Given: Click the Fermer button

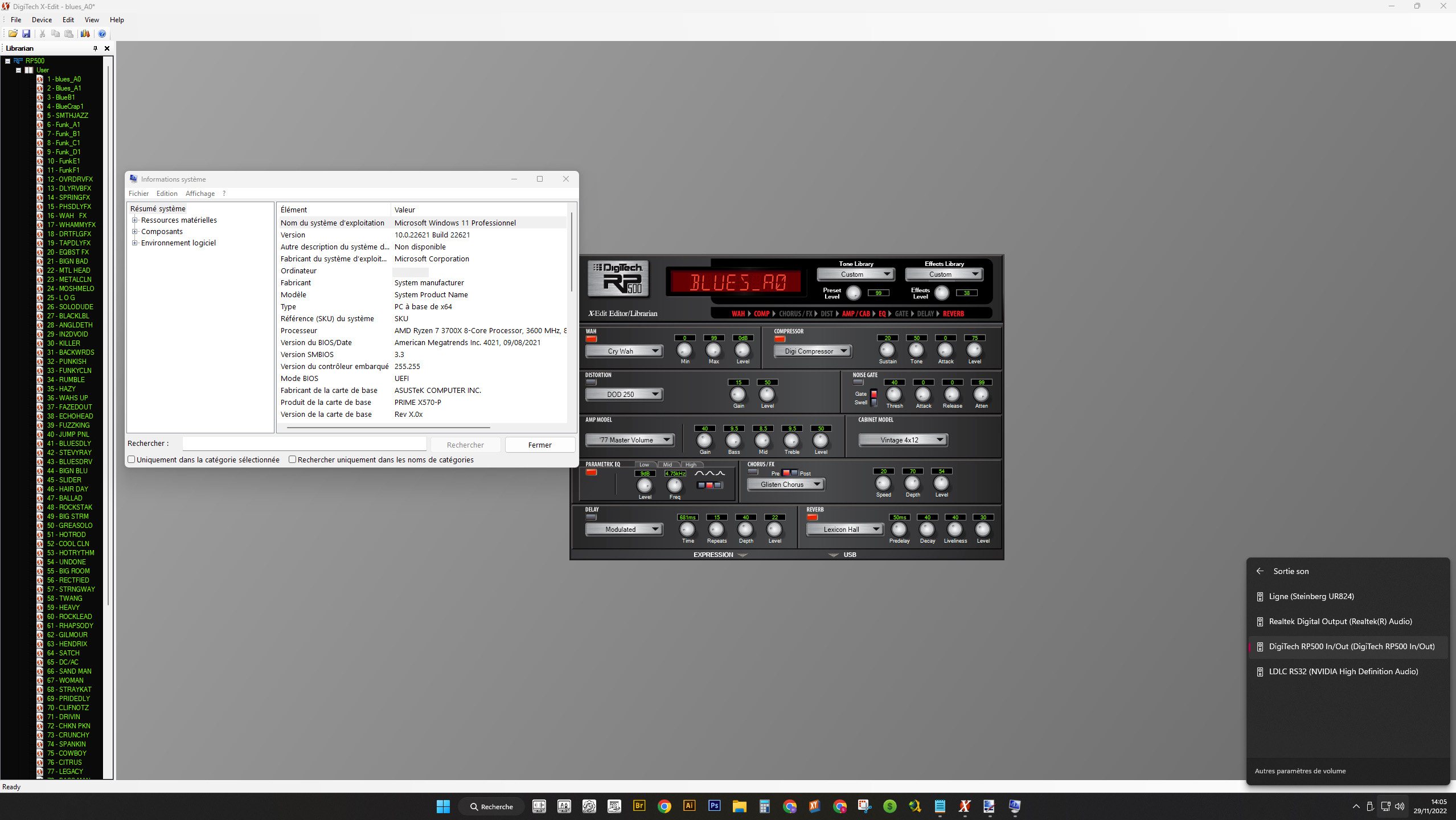Looking at the screenshot, I should pyautogui.click(x=539, y=445).
